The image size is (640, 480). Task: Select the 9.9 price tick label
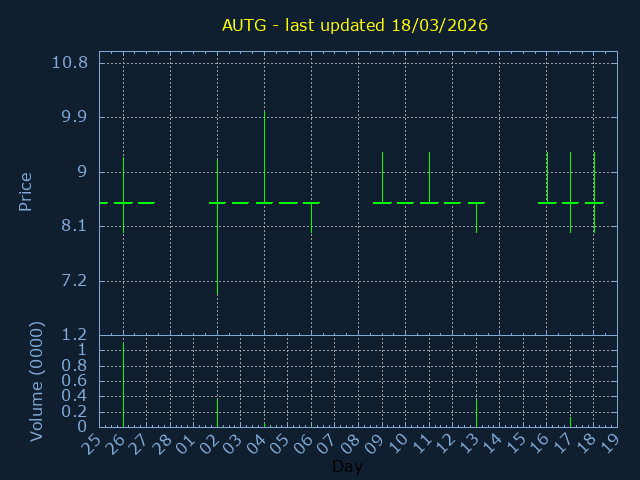coord(74,117)
